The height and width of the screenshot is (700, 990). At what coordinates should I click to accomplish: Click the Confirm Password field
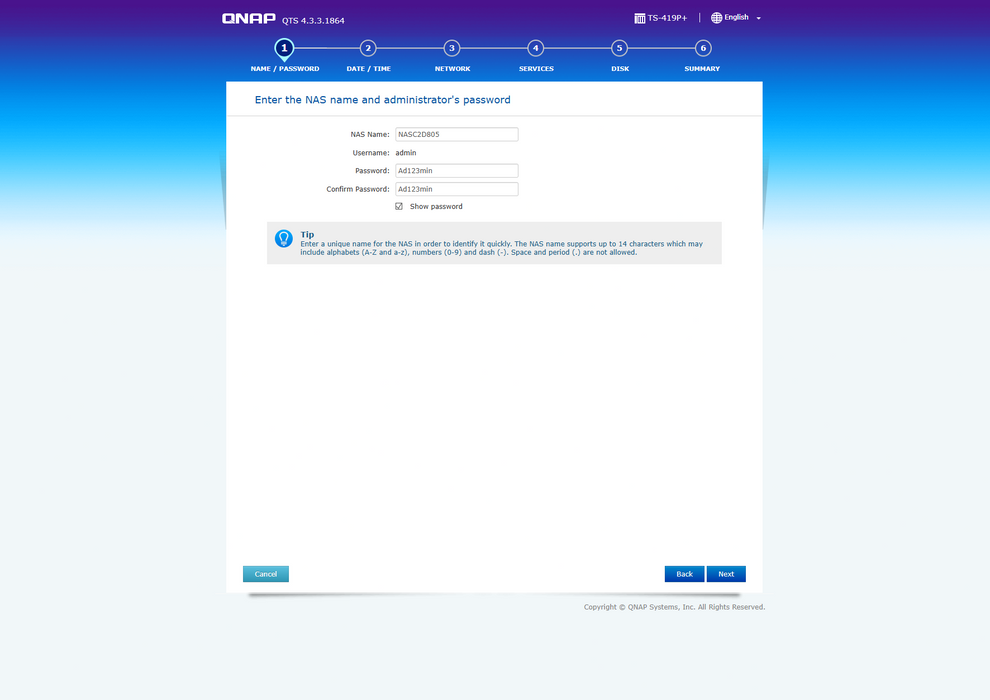456,189
